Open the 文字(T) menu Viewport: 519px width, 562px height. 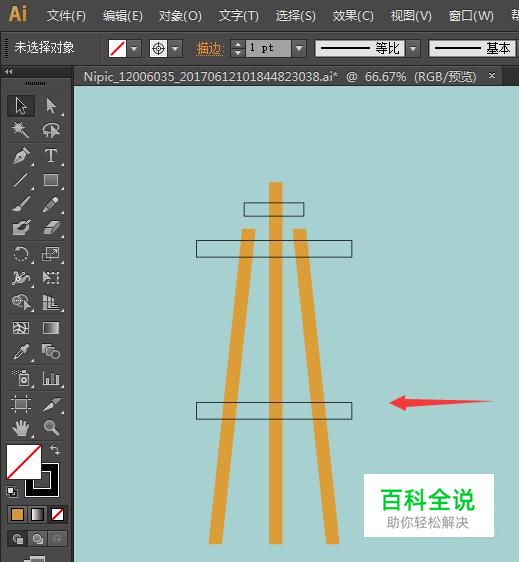[x=238, y=16]
